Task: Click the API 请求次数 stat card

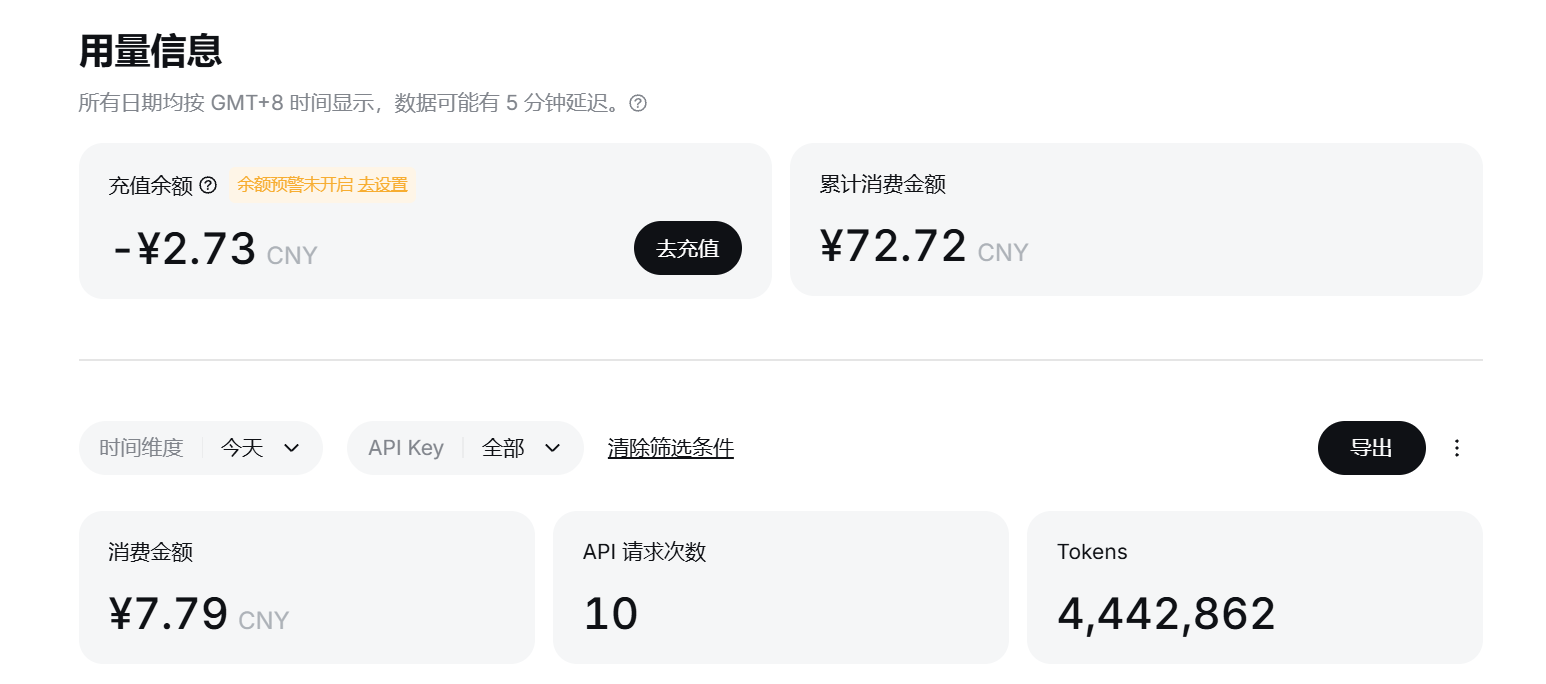Action: 781,587
